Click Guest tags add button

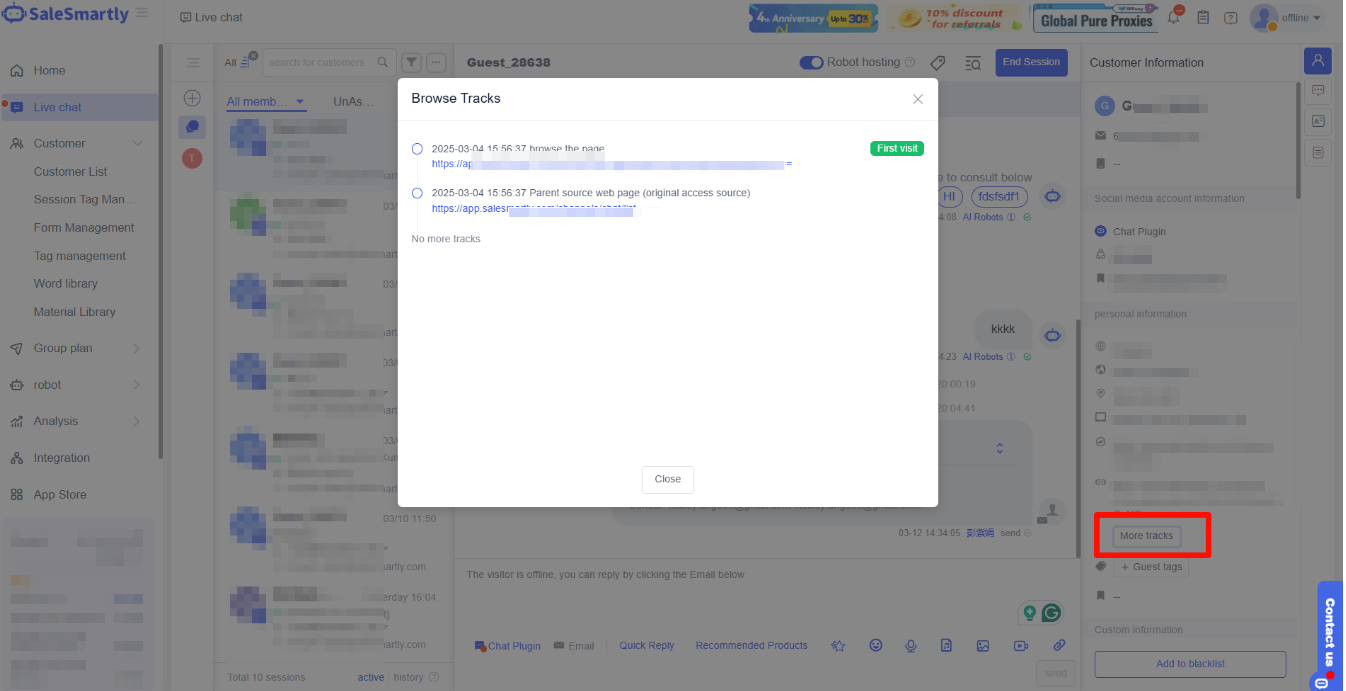(x=1151, y=567)
